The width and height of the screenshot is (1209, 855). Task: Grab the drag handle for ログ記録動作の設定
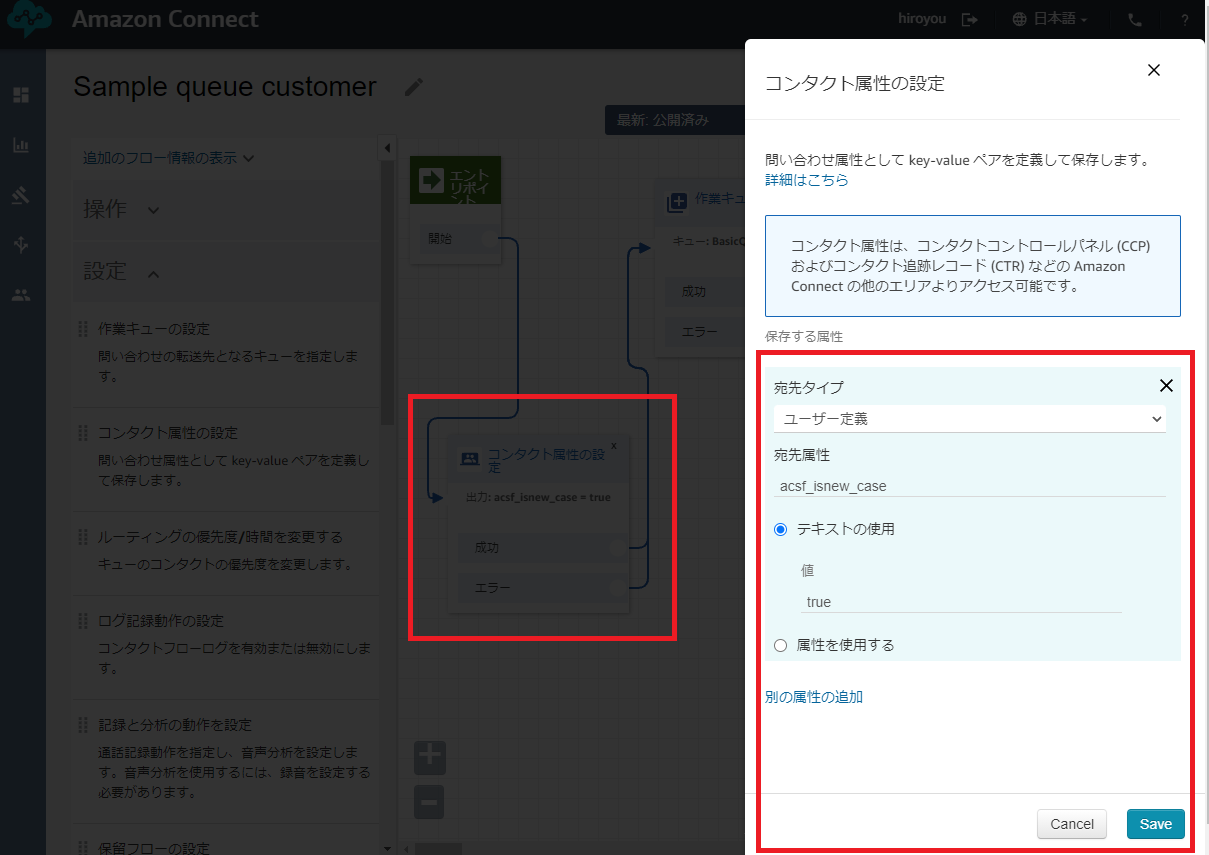point(84,621)
